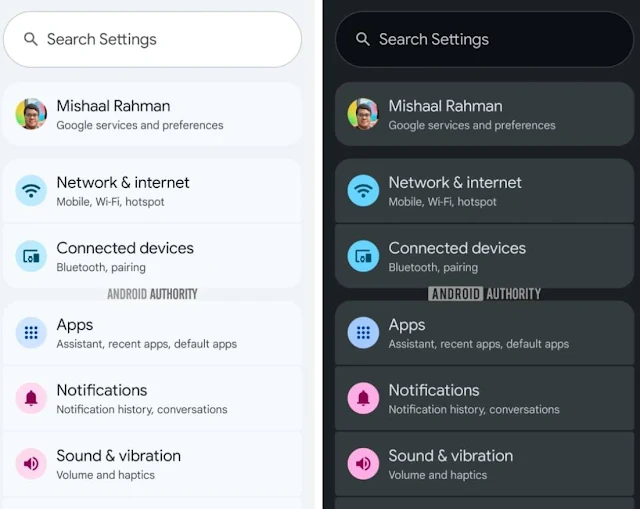The image size is (640, 509).
Task: Click 'Bluetooth, pairing' subtitle in light theme
Action: pos(101,267)
